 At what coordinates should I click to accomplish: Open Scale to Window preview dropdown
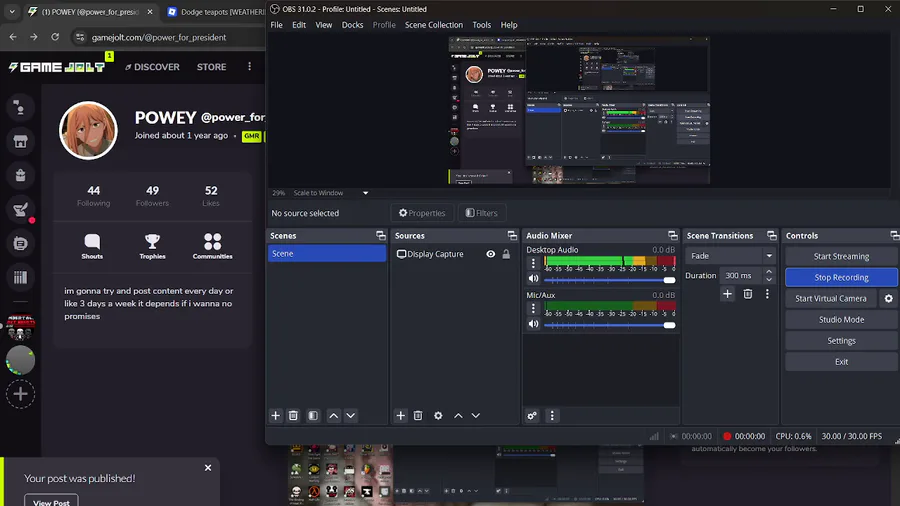click(331, 193)
